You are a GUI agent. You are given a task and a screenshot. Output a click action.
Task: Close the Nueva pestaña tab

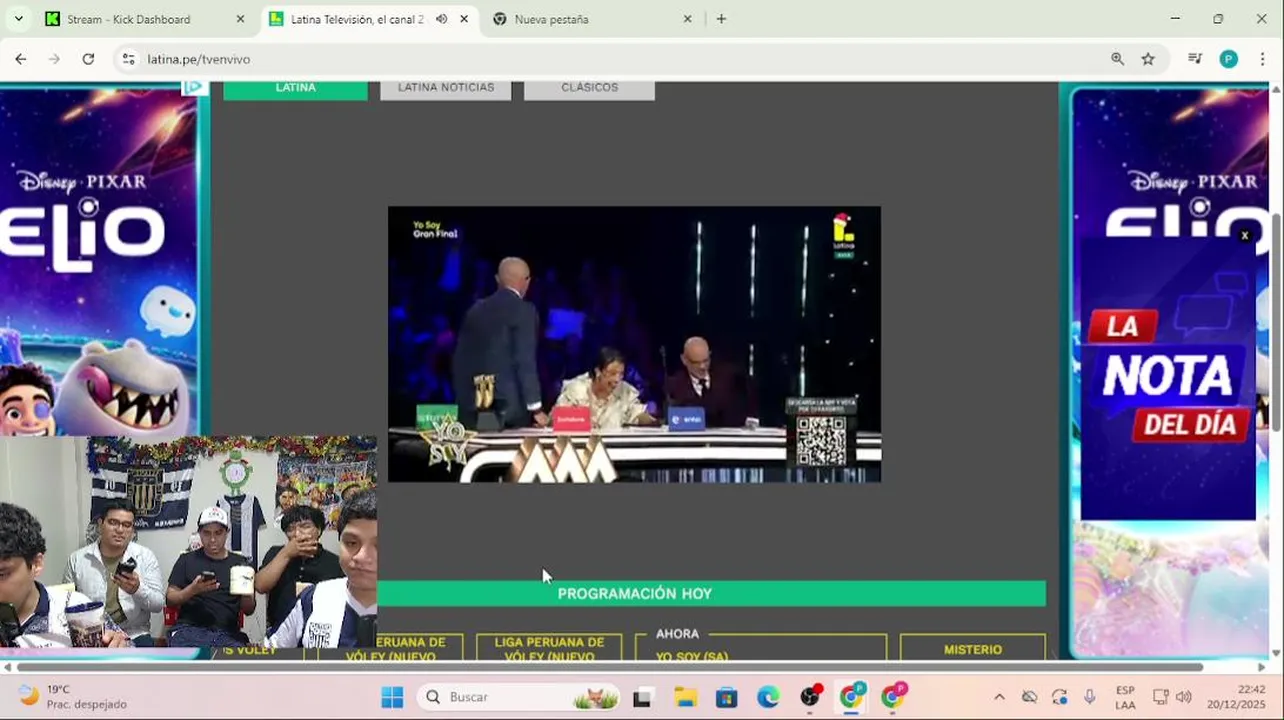point(687,19)
